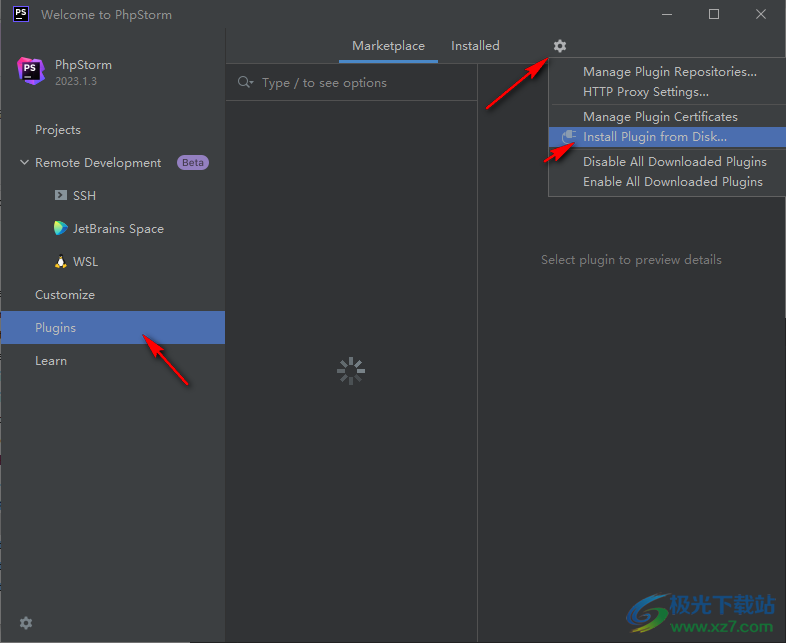
Task: Click the PS title bar application icon
Action: tap(21, 14)
